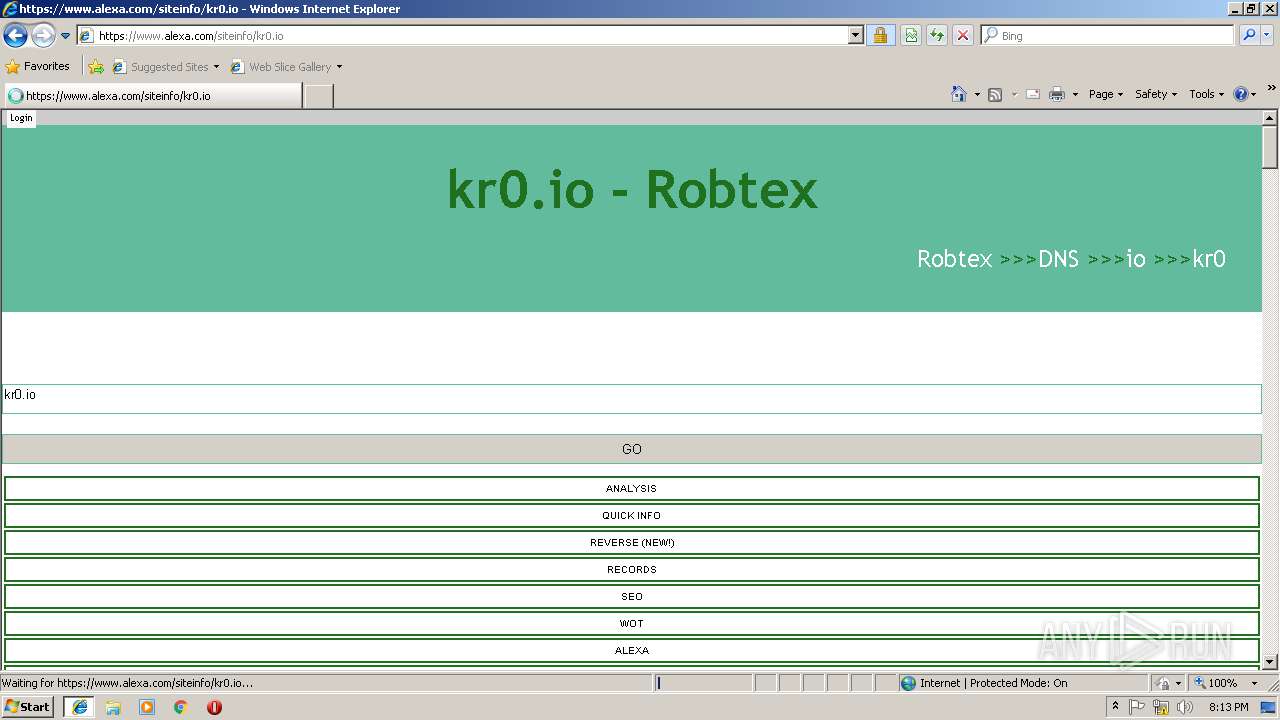This screenshot has width=1280, height=720.
Task: Expand the Print options dropdown arrow
Action: tap(1075, 94)
